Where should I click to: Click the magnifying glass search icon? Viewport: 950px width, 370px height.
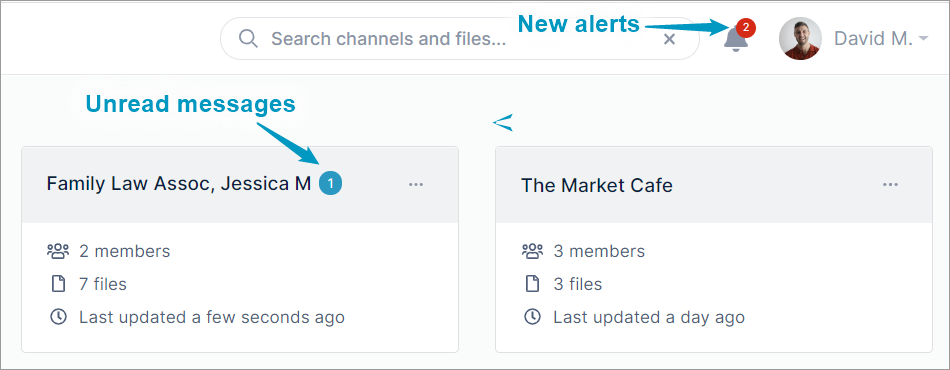pos(248,39)
